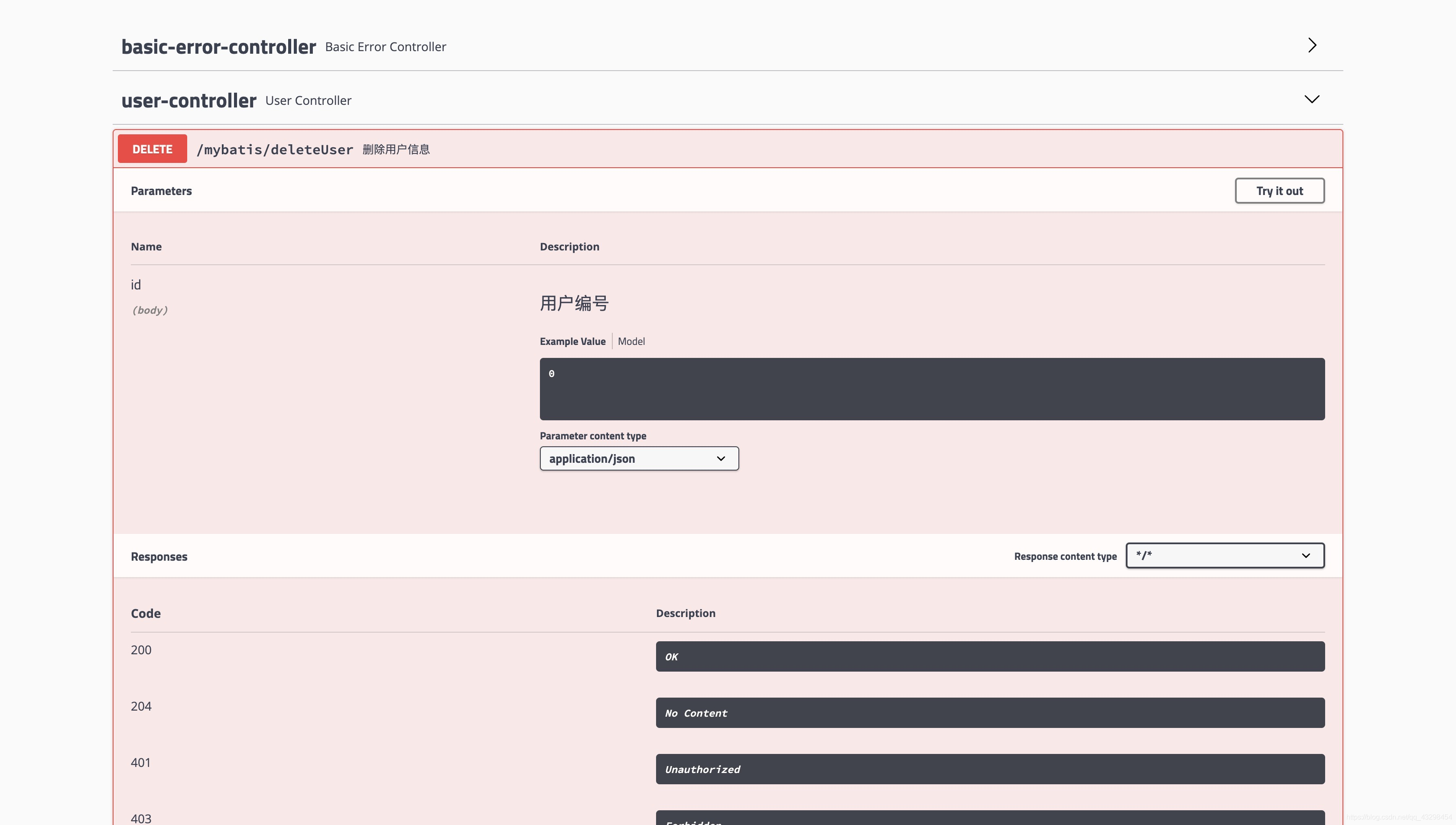Click the example value code box
1456x825 pixels.
click(932, 389)
